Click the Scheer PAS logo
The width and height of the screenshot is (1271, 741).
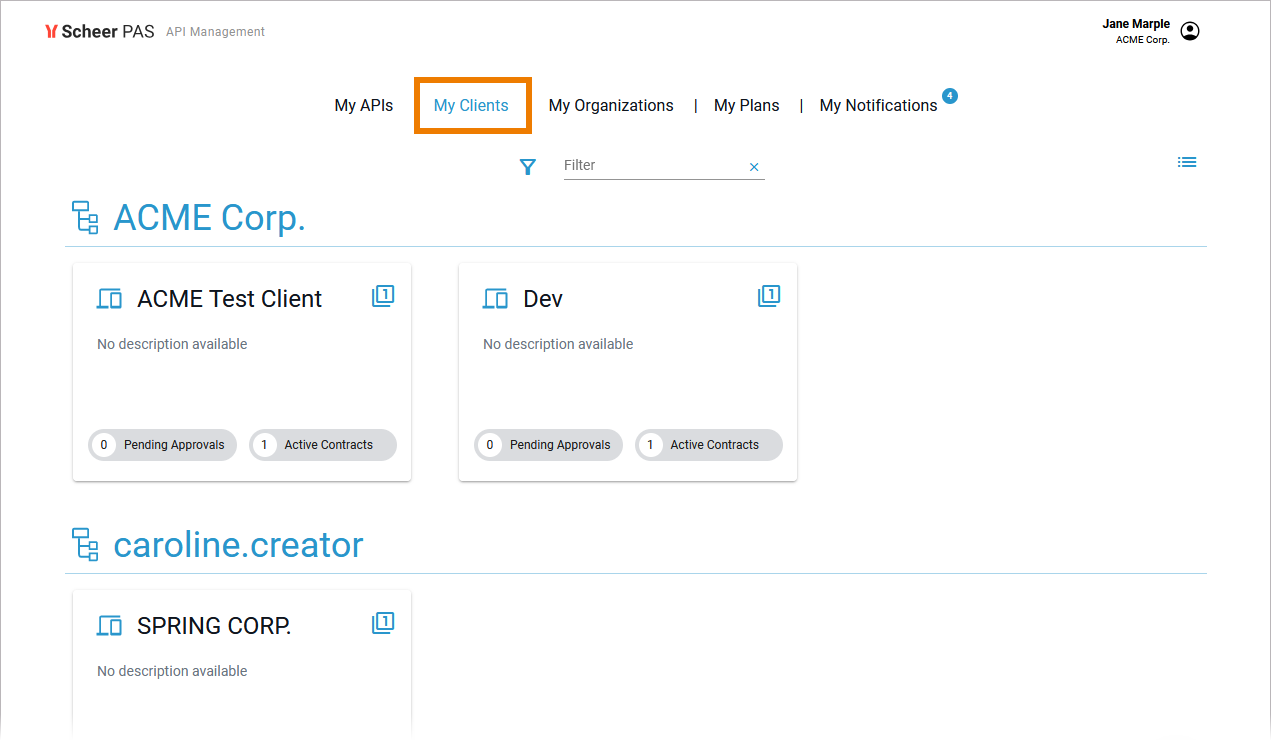coord(100,31)
